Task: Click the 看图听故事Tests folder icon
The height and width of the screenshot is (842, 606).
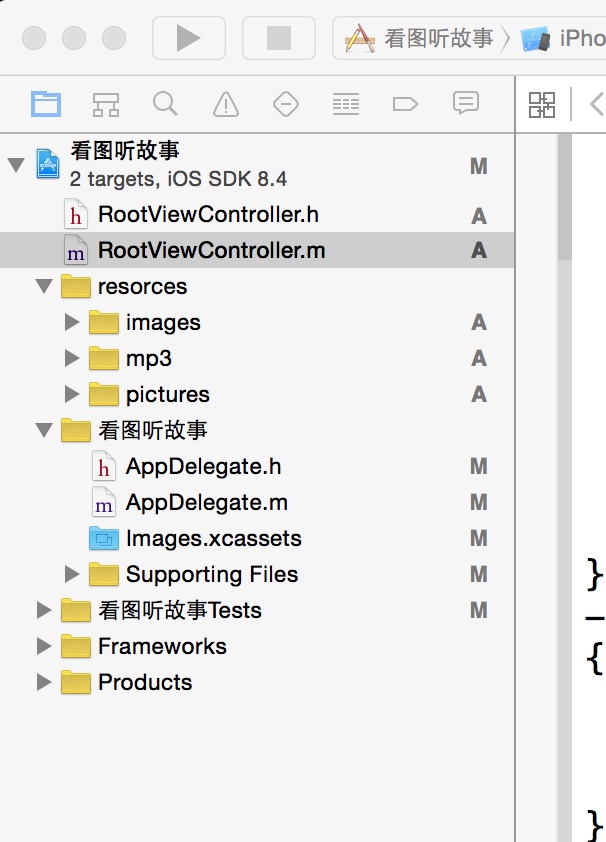Action: click(x=76, y=610)
